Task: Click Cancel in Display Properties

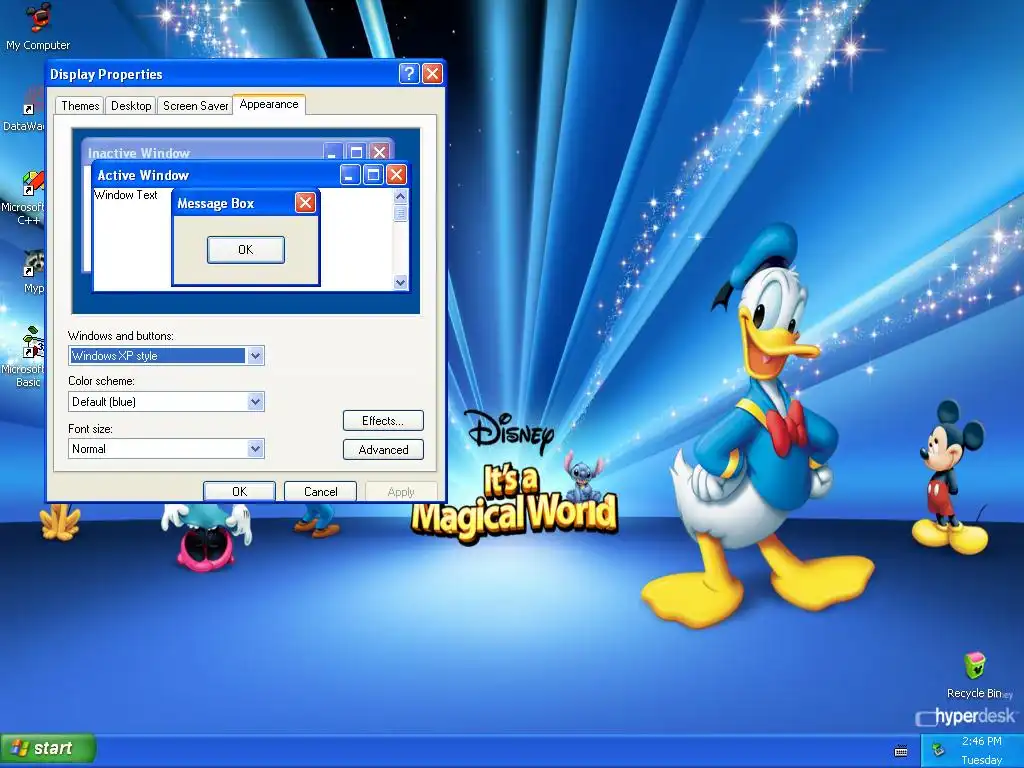Action: pyautogui.click(x=321, y=491)
